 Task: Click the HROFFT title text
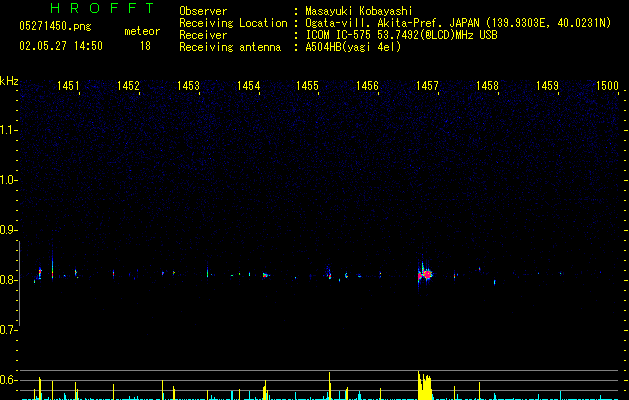[x=103, y=8]
